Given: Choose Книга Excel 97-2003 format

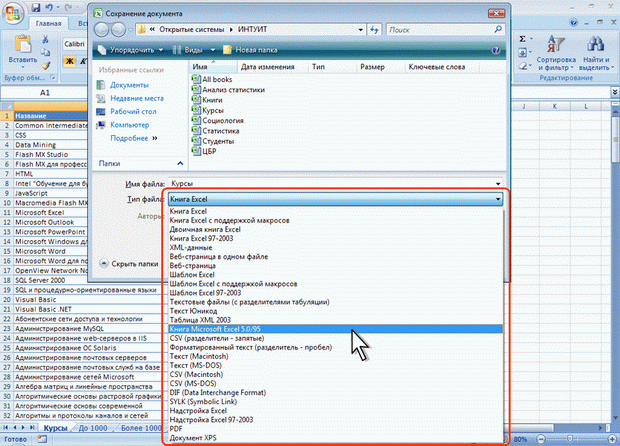Looking at the screenshot, I should pos(335,238).
